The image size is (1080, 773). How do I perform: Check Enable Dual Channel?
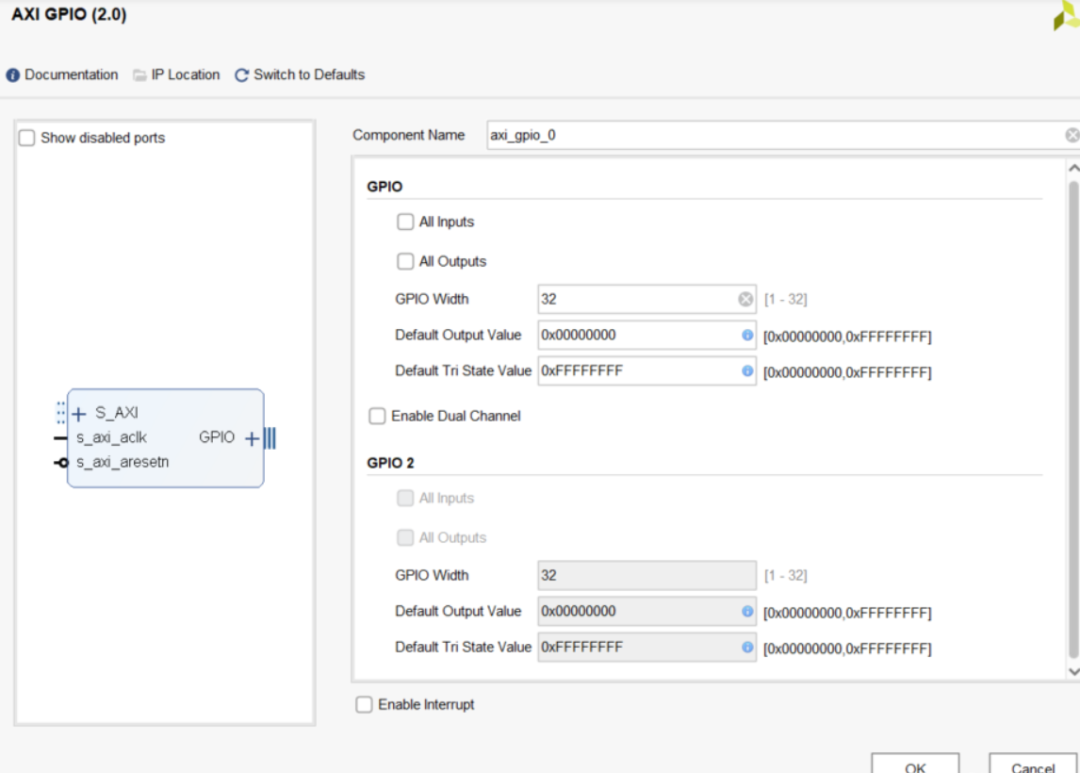pos(377,416)
